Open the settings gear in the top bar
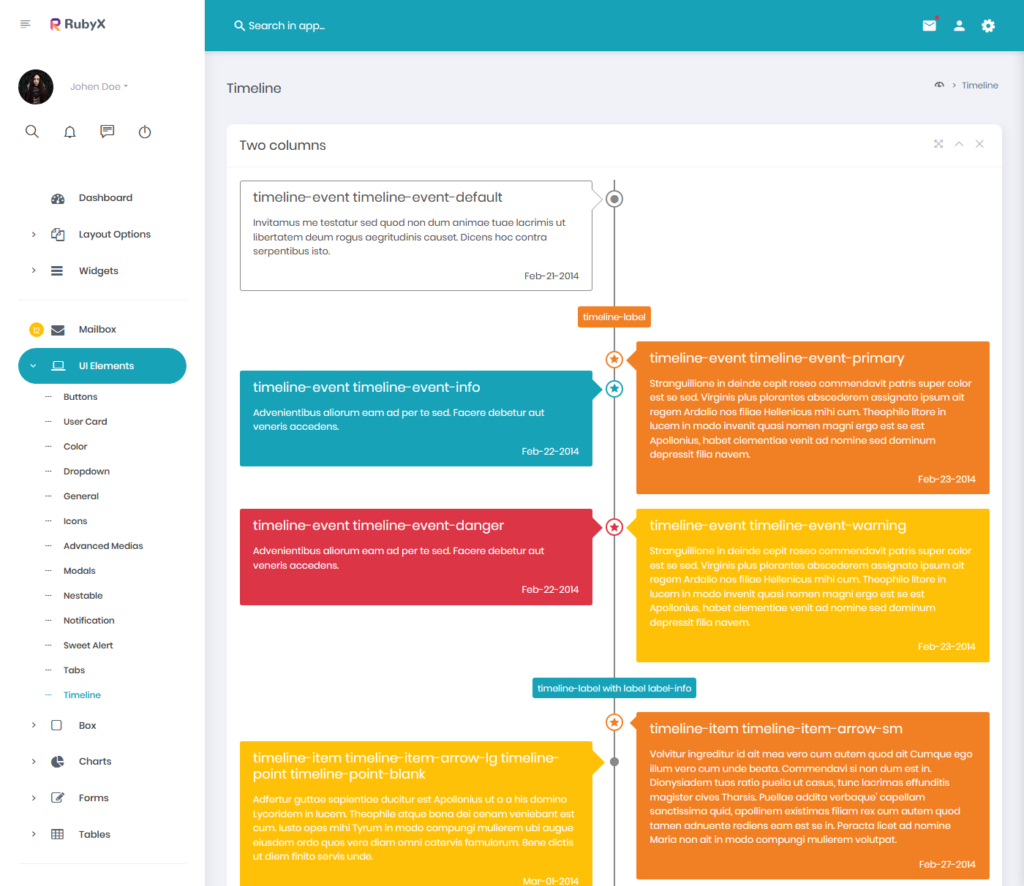 (x=988, y=25)
